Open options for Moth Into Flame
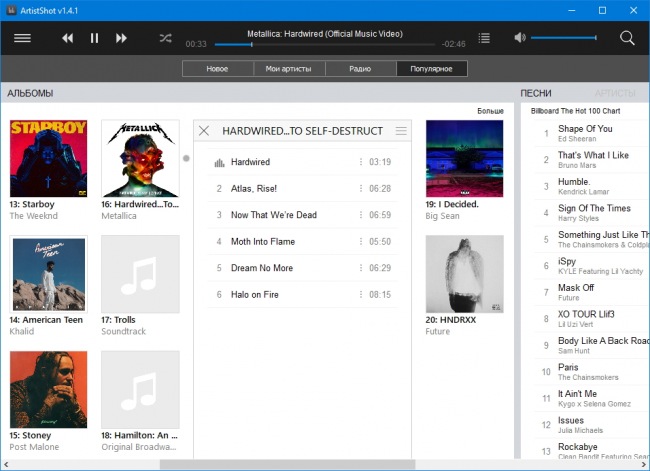 [x=361, y=241]
